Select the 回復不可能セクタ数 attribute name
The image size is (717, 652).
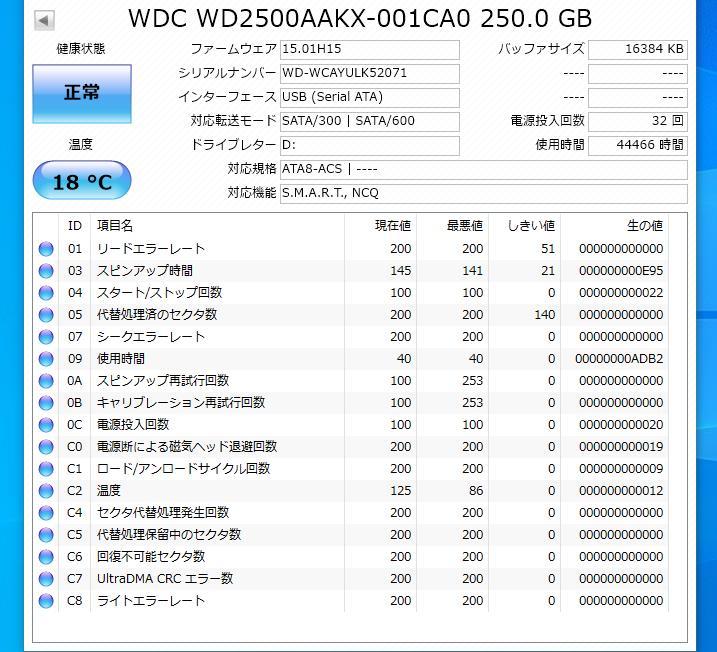[151, 556]
